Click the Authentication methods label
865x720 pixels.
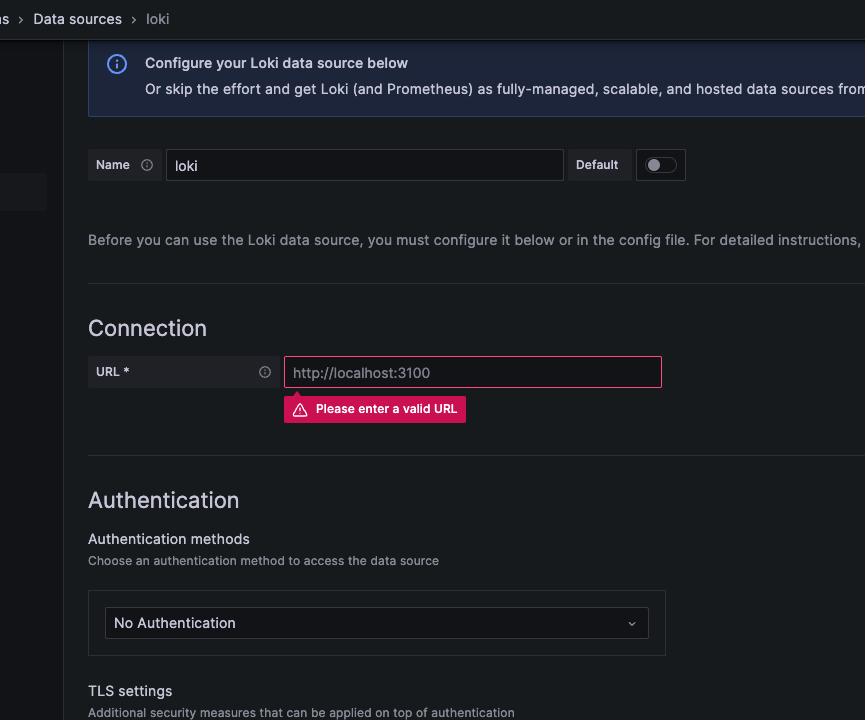[169, 539]
